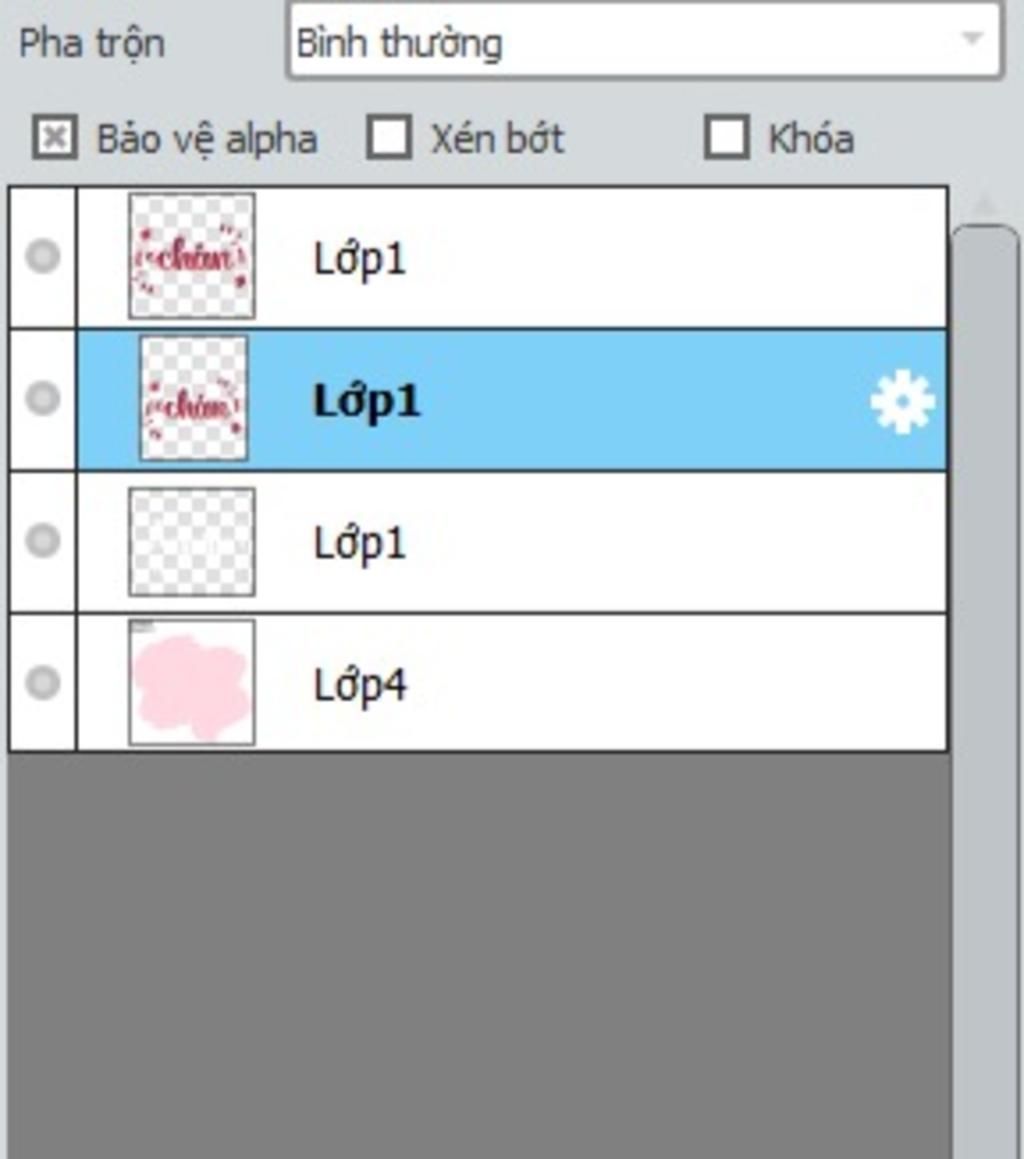Open the Pha trộn blend mode combo box
The image size is (1024, 1159).
(x=645, y=41)
